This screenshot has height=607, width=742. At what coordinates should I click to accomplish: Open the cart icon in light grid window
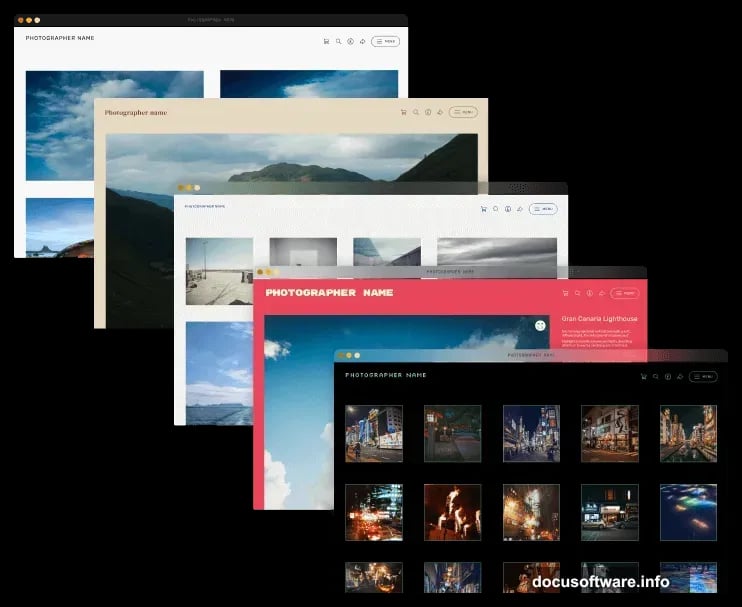[484, 209]
